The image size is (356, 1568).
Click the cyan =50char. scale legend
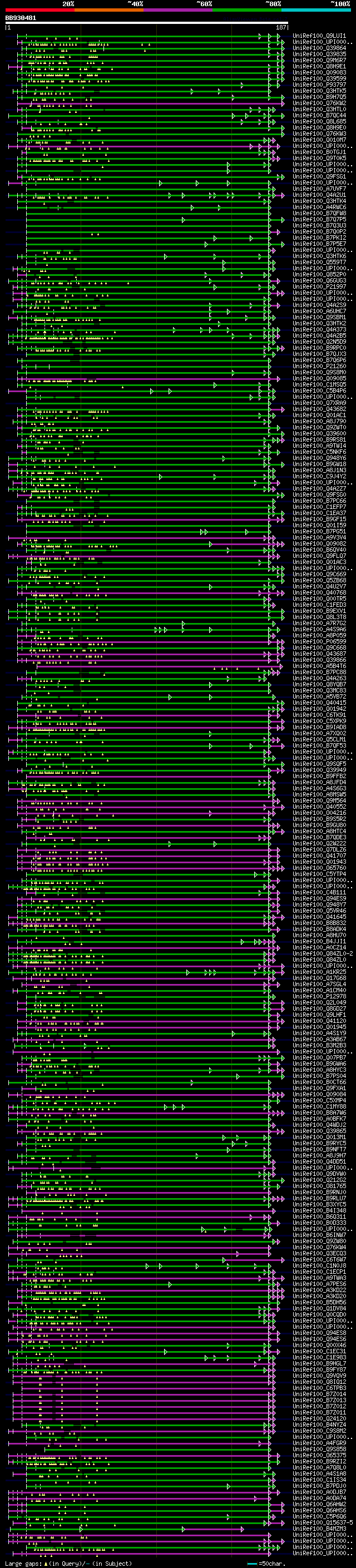click(266, 1564)
